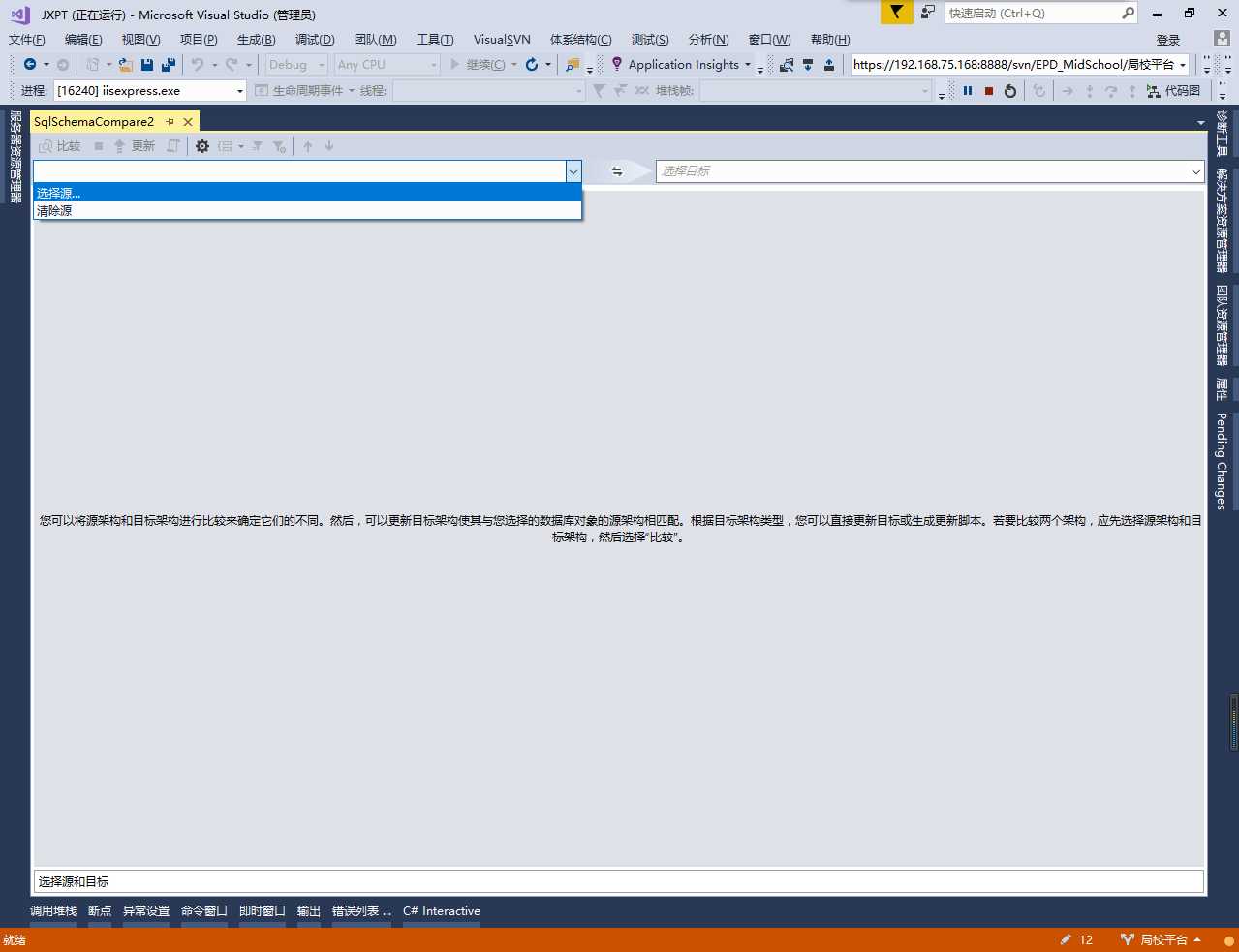Click the Open File folder icon
Viewport: 1239px width, 952px height.
[126, 65]
